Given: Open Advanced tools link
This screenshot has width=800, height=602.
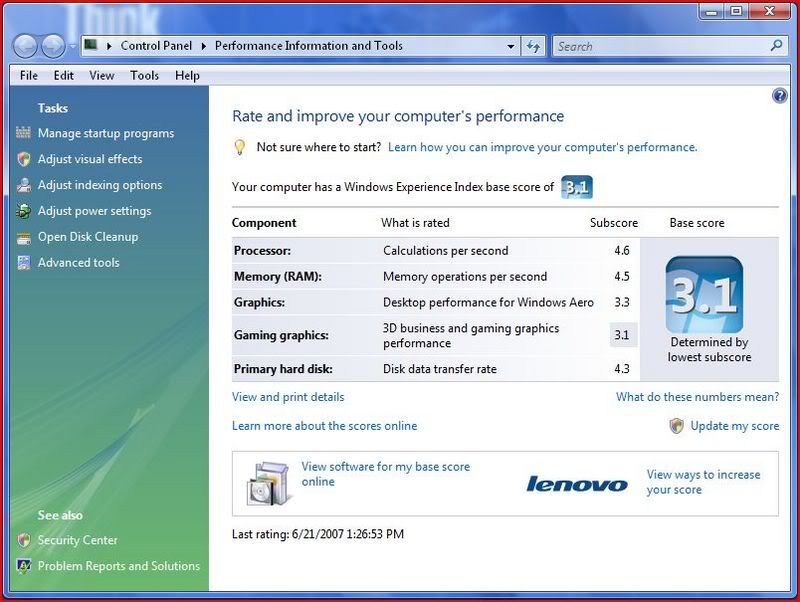Looking at the screenshot, I should (x=79, y=263).
